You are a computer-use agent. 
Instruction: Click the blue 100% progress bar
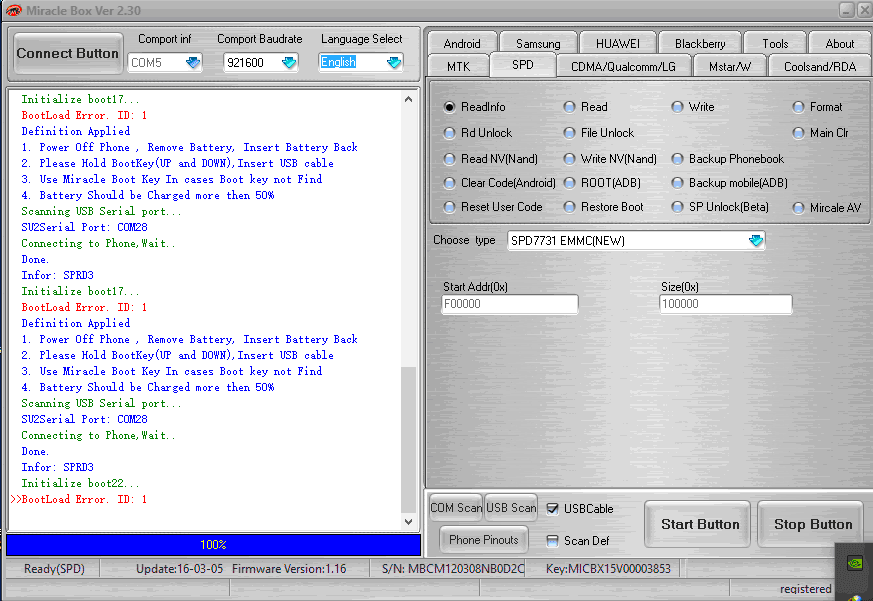213,545
